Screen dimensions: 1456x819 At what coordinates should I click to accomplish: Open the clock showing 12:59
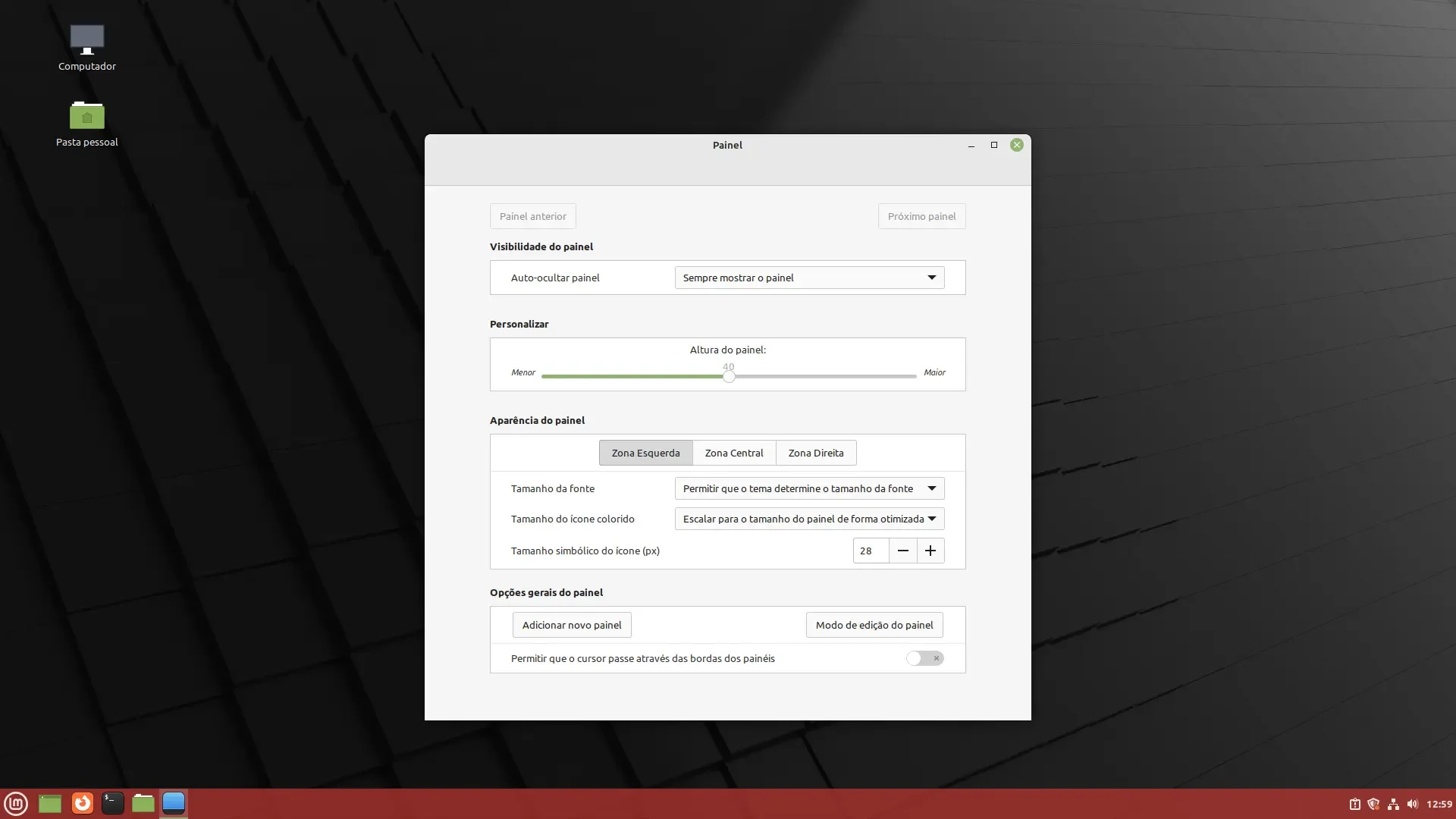point(1439,804)
